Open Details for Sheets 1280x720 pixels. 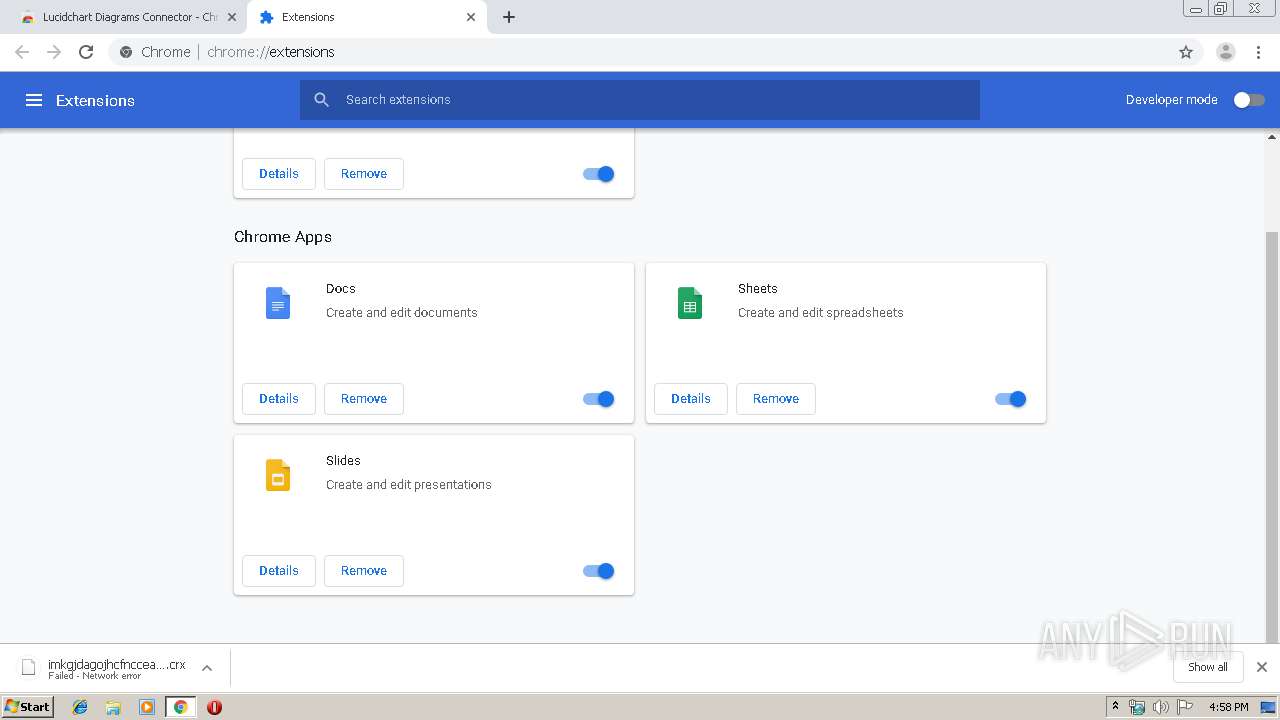pyautogui.click(x=691, y=399)
